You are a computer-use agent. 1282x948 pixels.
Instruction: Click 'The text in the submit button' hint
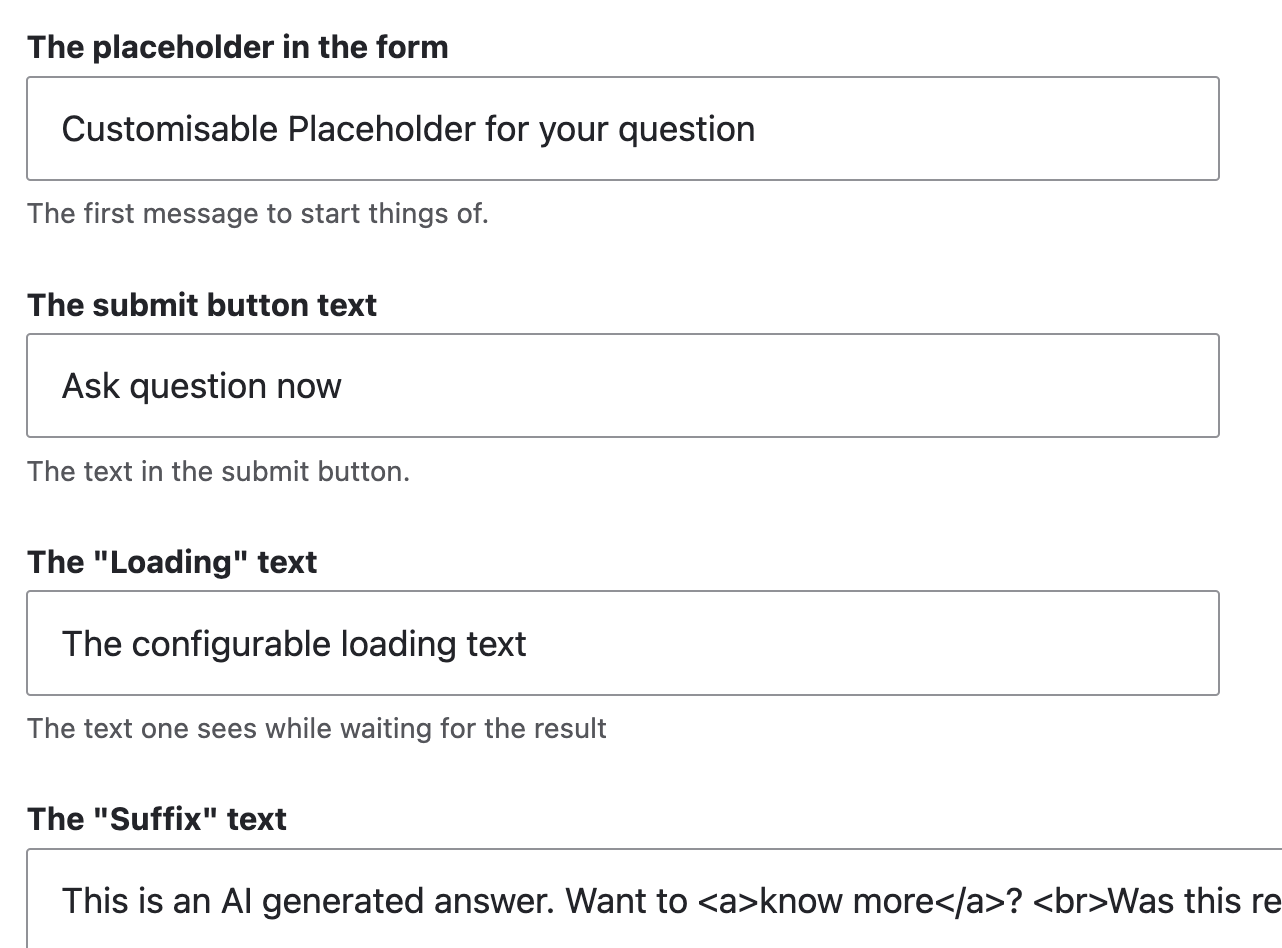218,471
